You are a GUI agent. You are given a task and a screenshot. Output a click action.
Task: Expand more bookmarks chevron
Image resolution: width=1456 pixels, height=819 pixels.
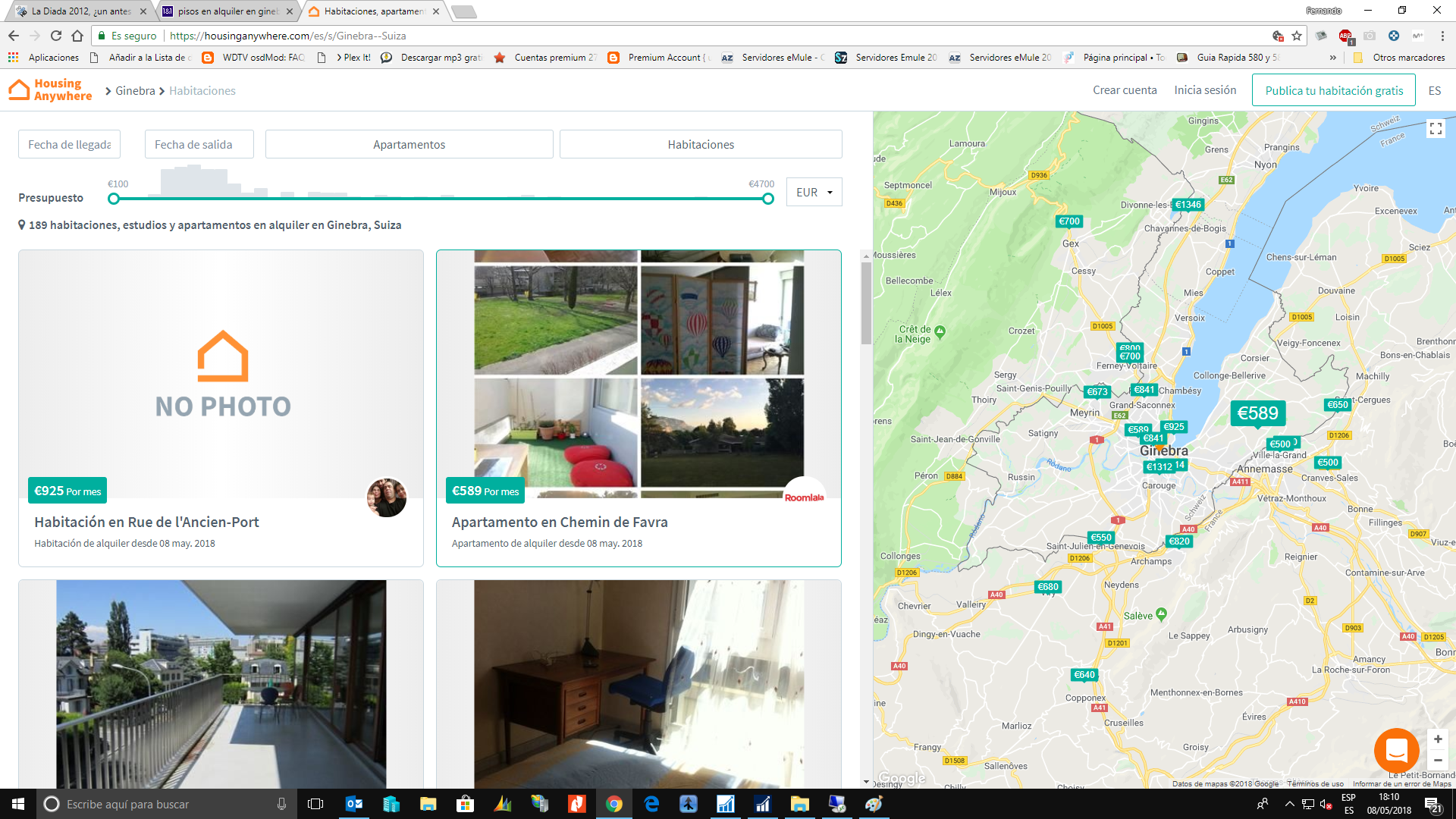click(x=1333, y=58)
